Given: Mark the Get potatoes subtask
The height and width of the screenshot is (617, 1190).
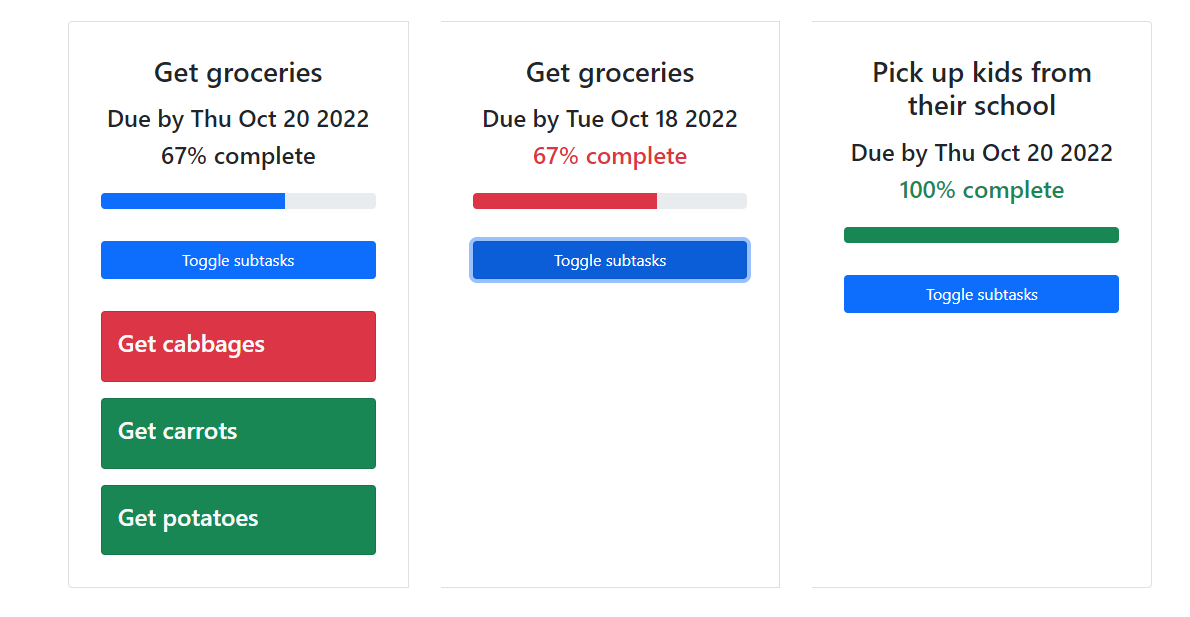Looking at the screenshot, I should pos(238,519).
